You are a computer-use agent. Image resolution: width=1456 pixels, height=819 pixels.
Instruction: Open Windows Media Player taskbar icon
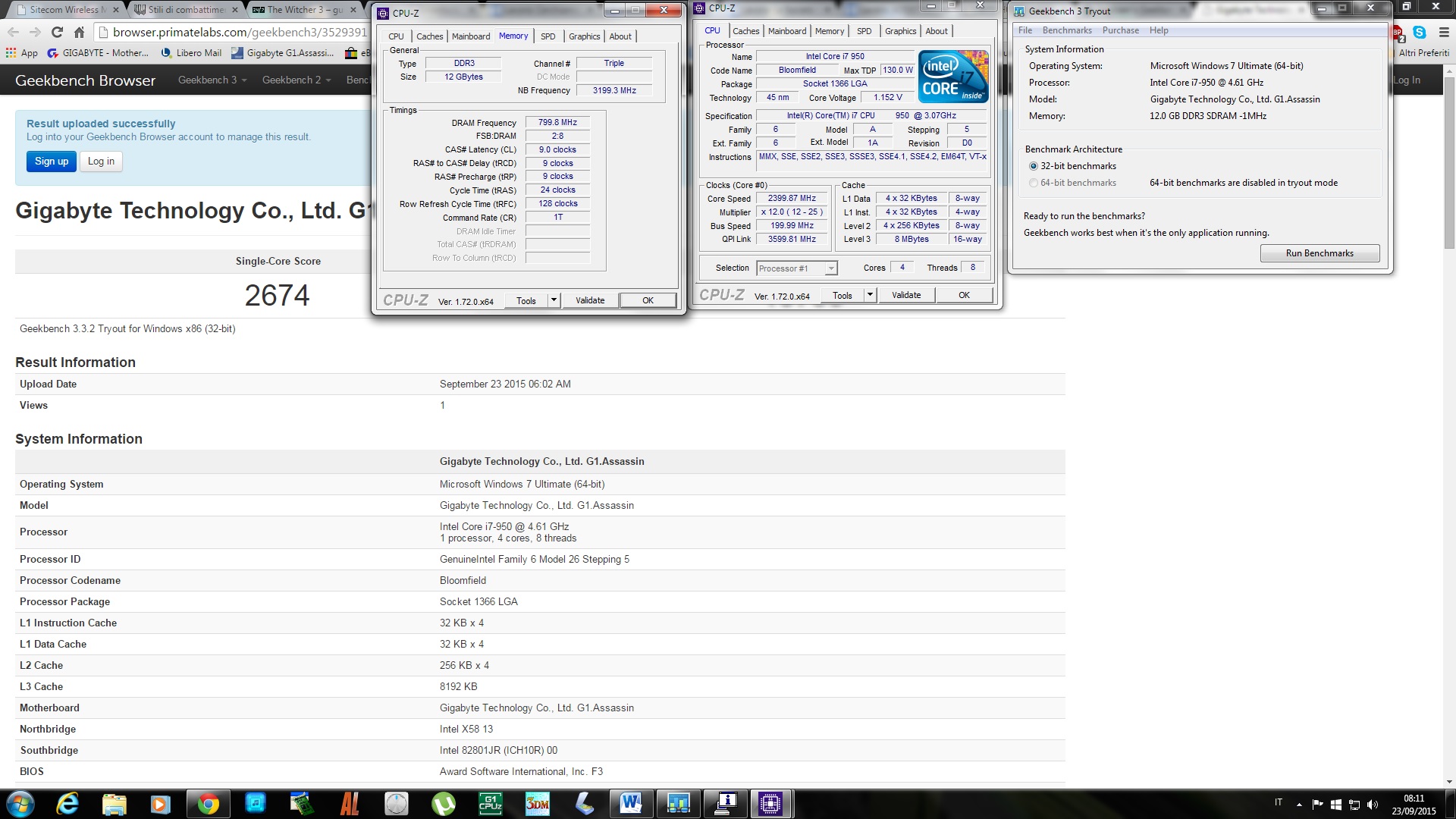(x=160, y=804)
